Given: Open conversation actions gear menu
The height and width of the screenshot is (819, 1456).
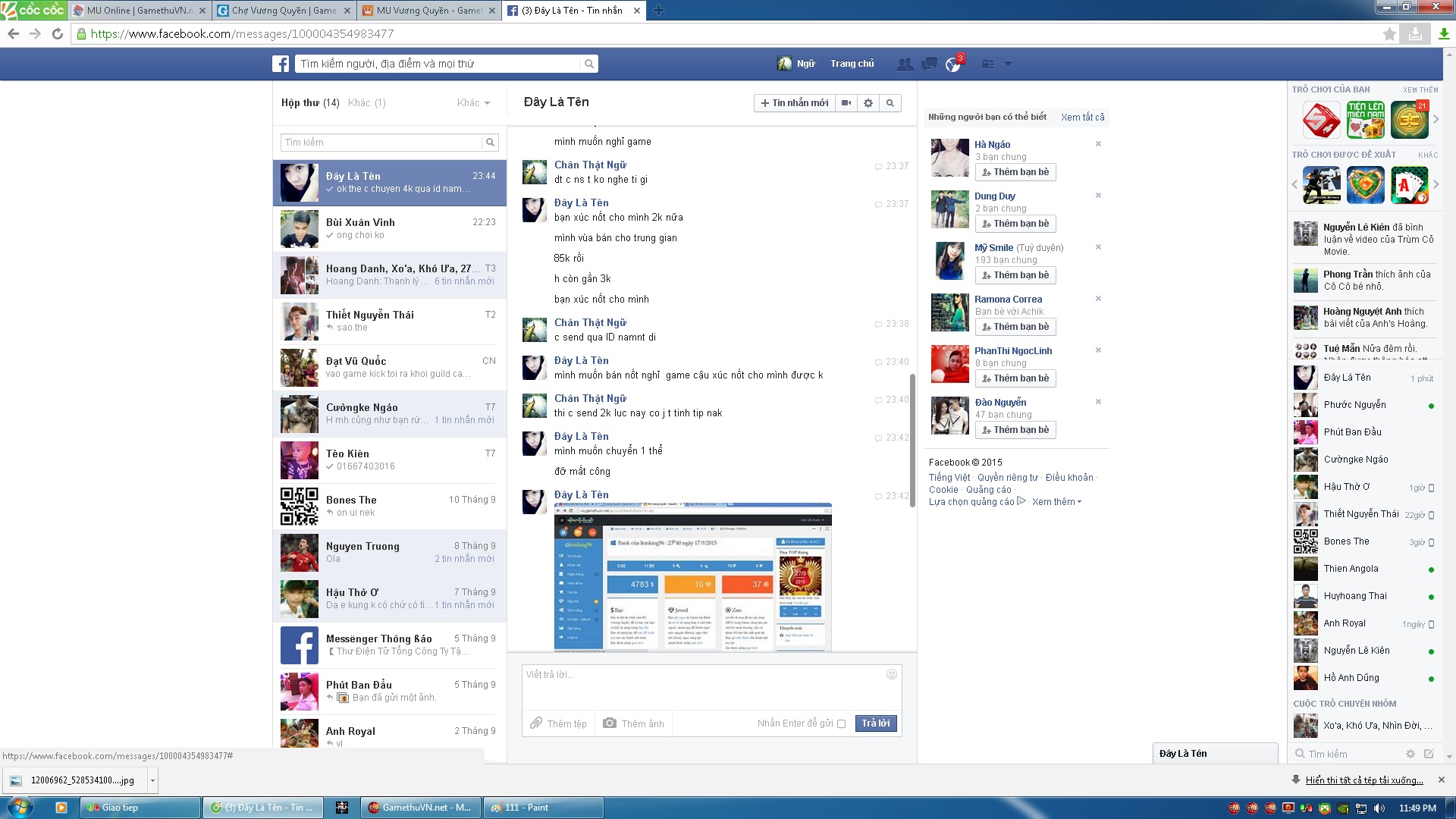Looking at the screenshot, I should (x=868, y=103).
